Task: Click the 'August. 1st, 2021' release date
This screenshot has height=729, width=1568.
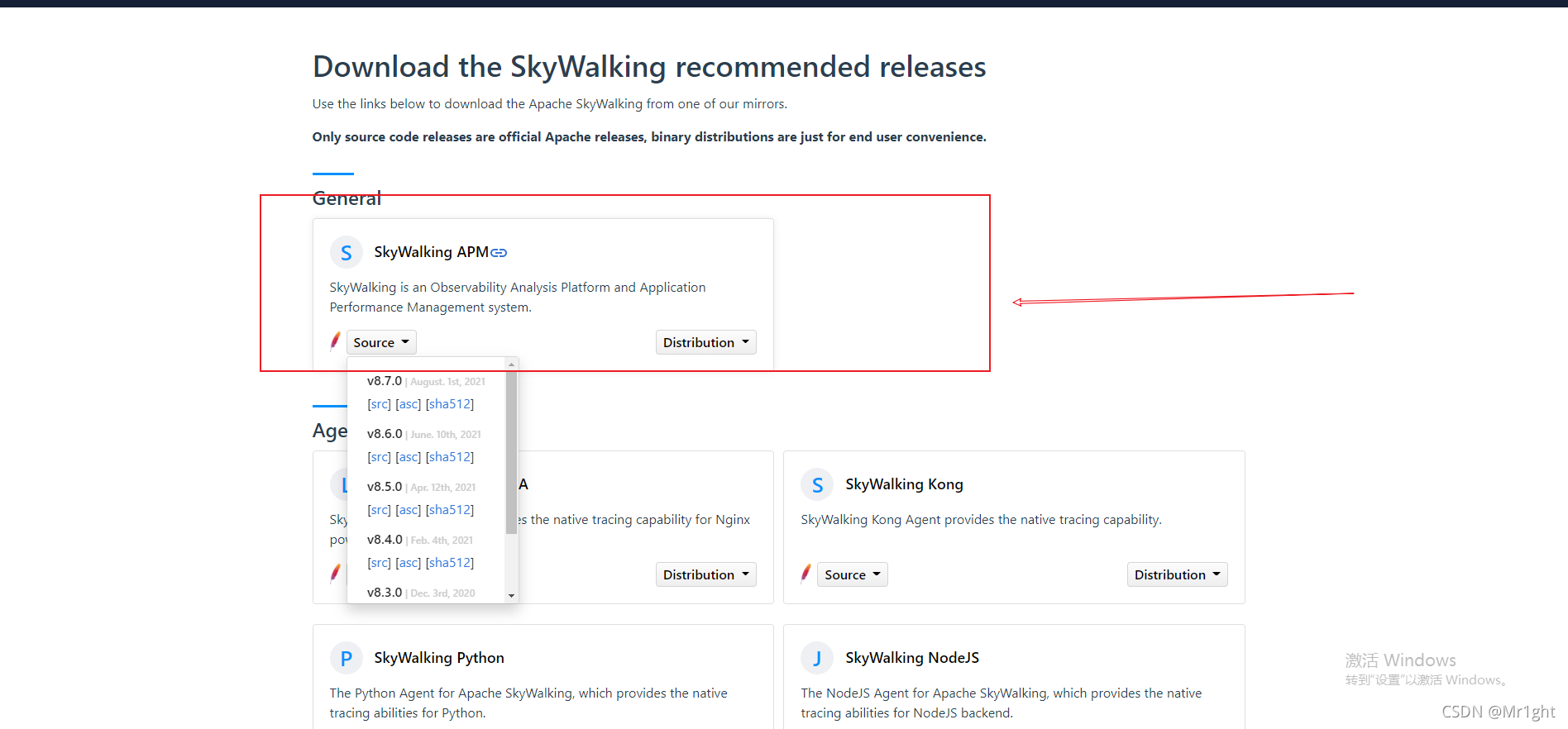Action: tap(447, 382)
